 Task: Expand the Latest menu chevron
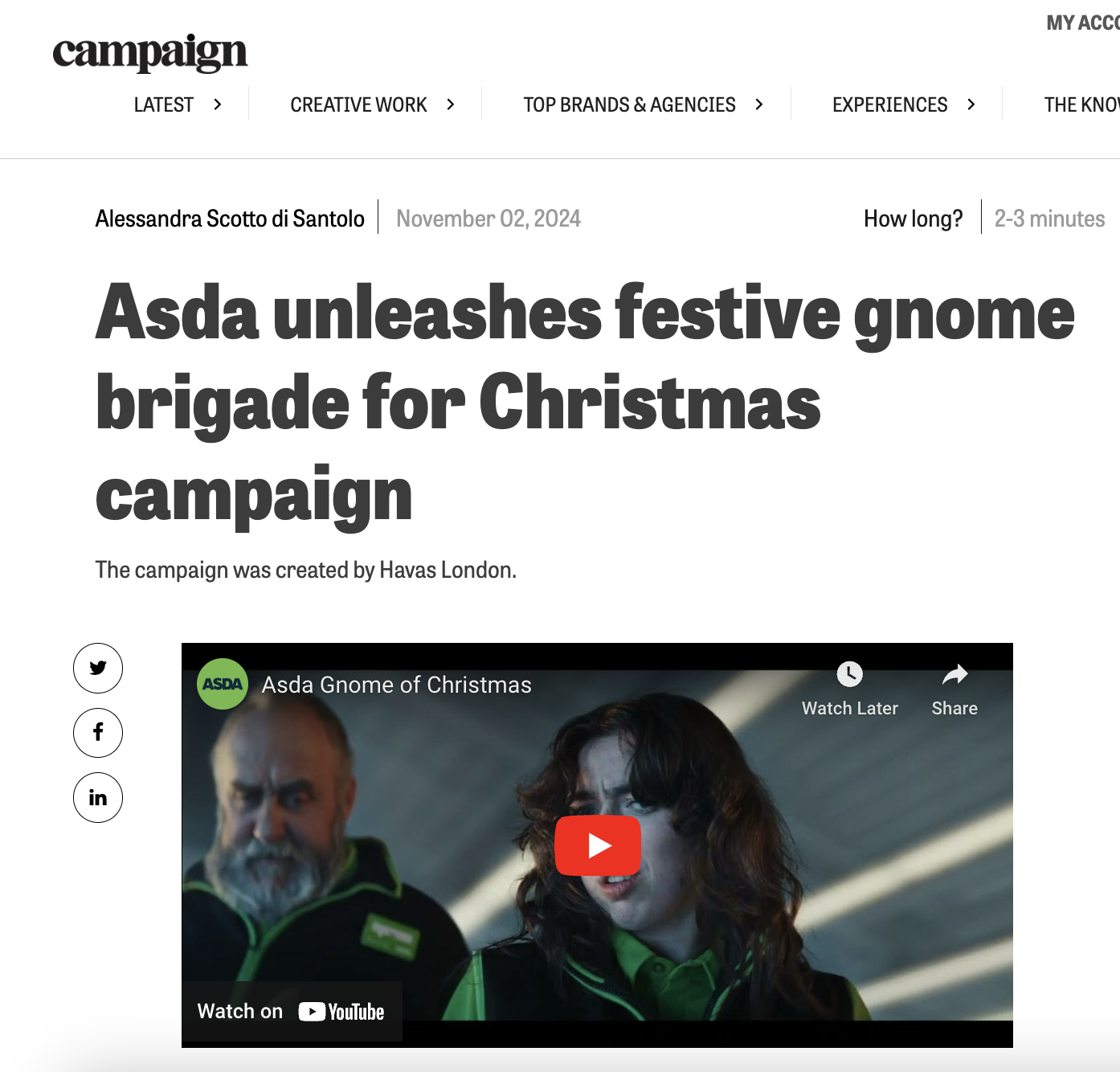point(218,104)
